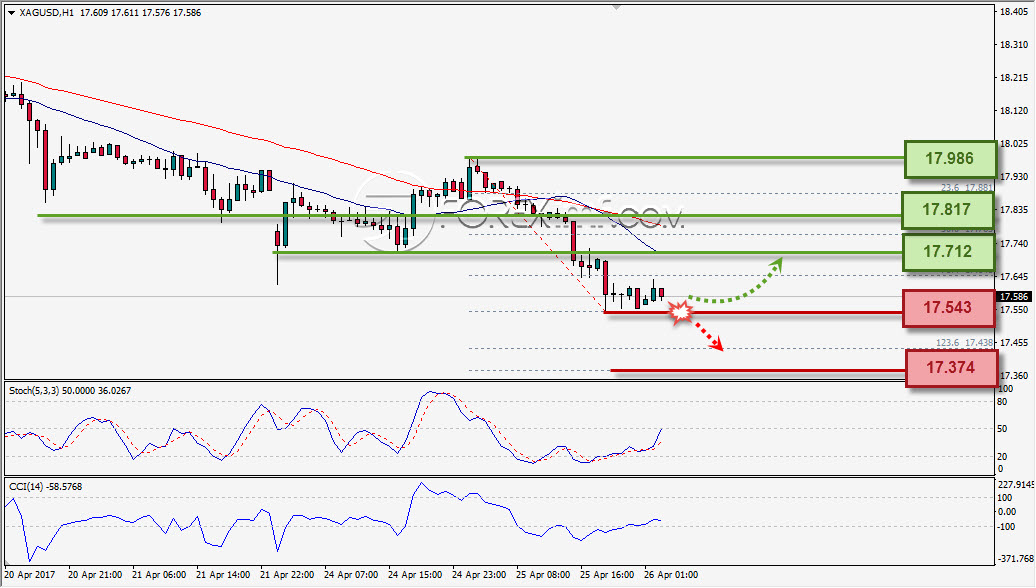Click the 20 Apr 2017 date label
Screen dimensions: 1036x588
[30, 575]
